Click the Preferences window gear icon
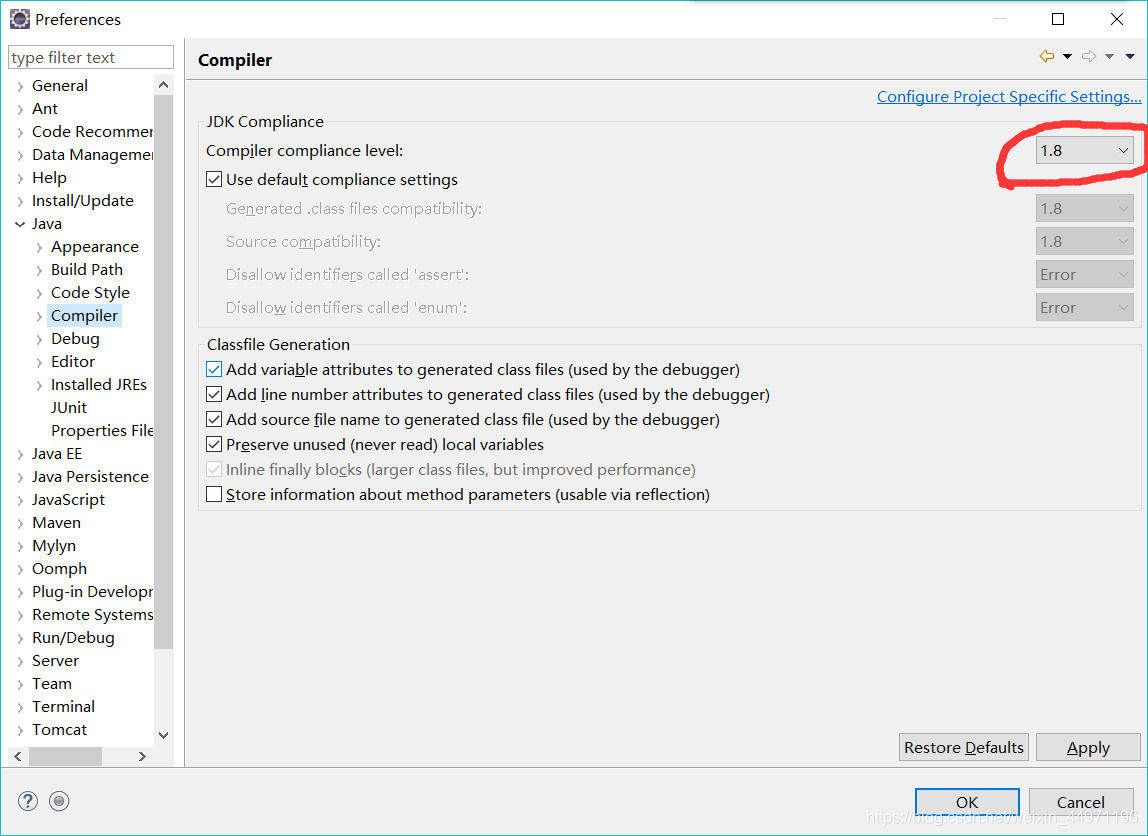Screen dimensions: 1148x836 coord(20,19)
